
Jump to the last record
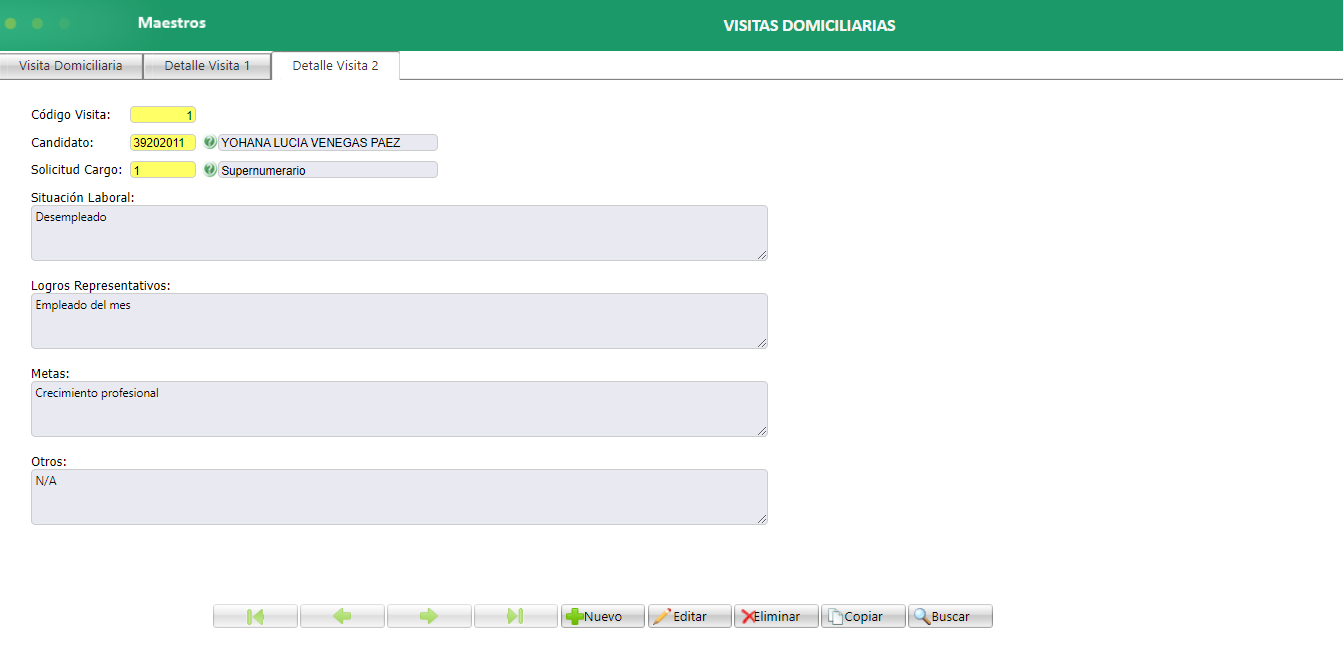click(516, 616)
